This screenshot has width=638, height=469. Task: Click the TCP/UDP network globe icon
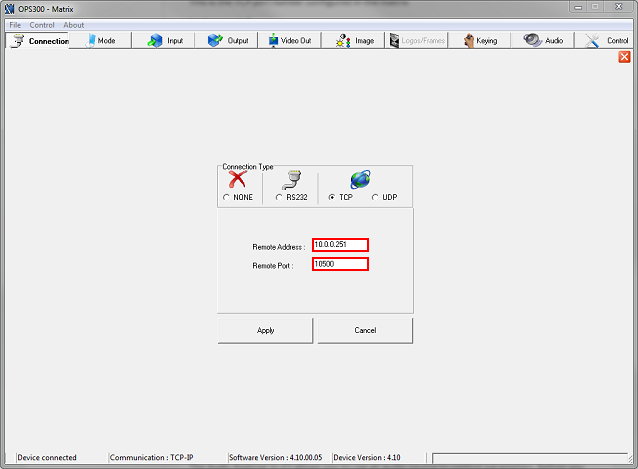[x=360, y=180]
